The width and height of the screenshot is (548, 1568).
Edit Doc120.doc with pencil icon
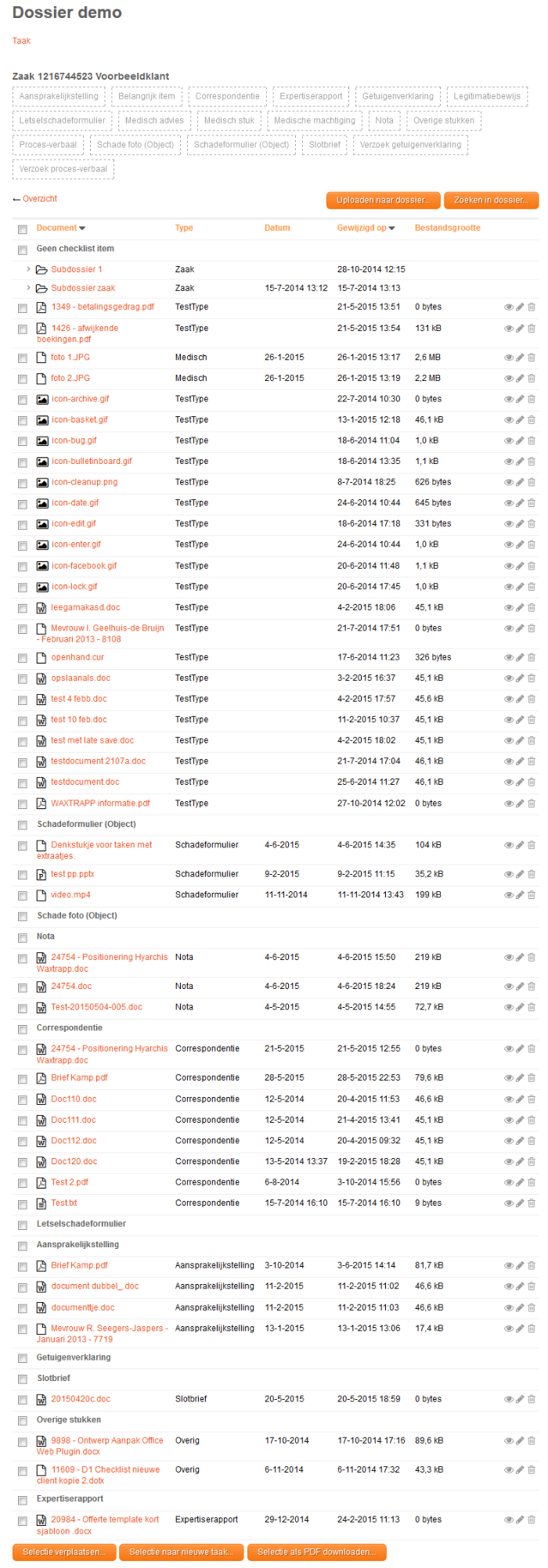coord(520,1162)
